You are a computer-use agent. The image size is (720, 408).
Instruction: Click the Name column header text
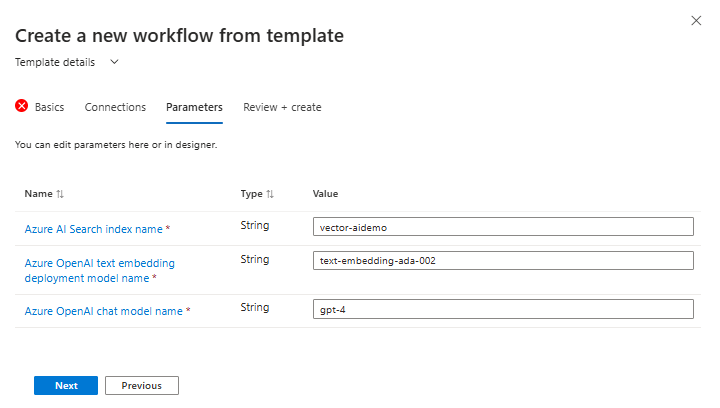pos(38,194)
